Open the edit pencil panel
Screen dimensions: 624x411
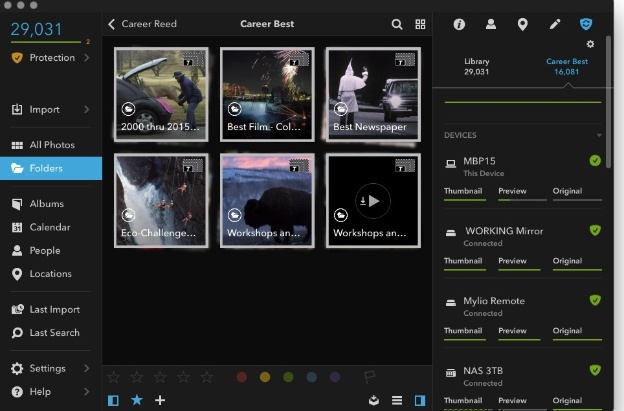[x=555, y=24]
